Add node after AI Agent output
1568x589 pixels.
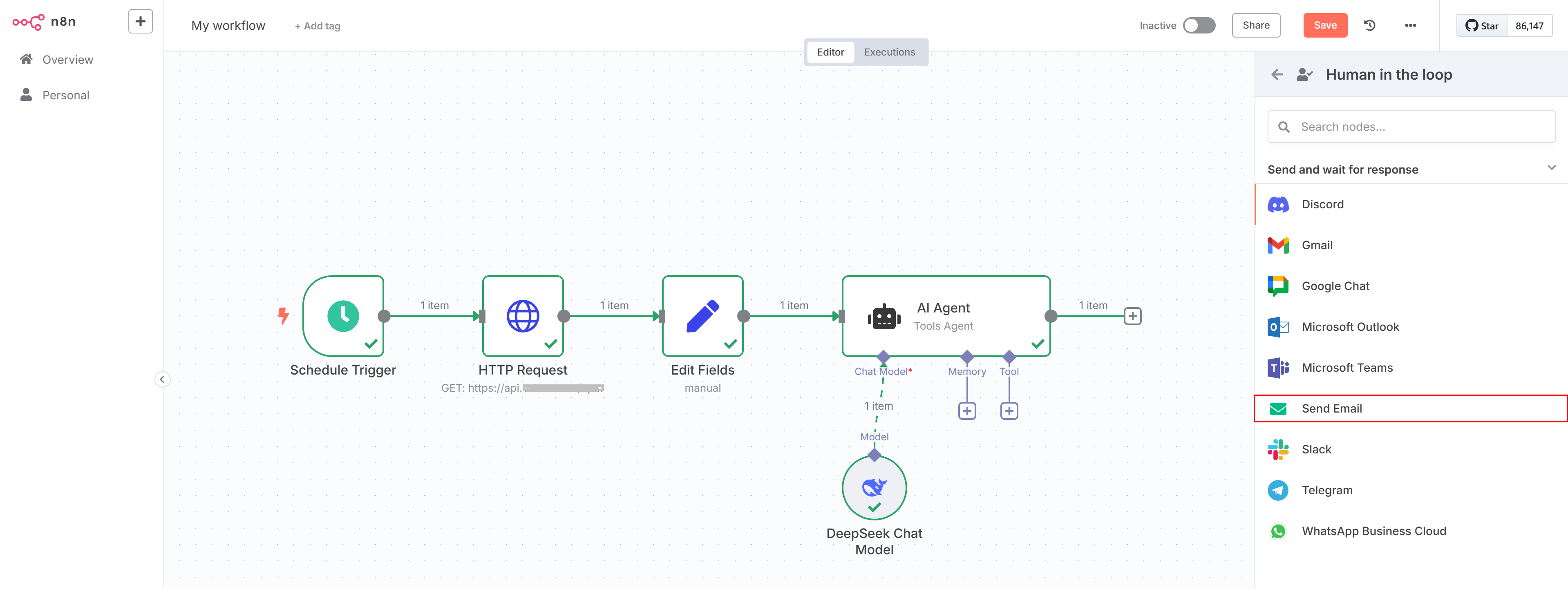[x=1132, y=317]
